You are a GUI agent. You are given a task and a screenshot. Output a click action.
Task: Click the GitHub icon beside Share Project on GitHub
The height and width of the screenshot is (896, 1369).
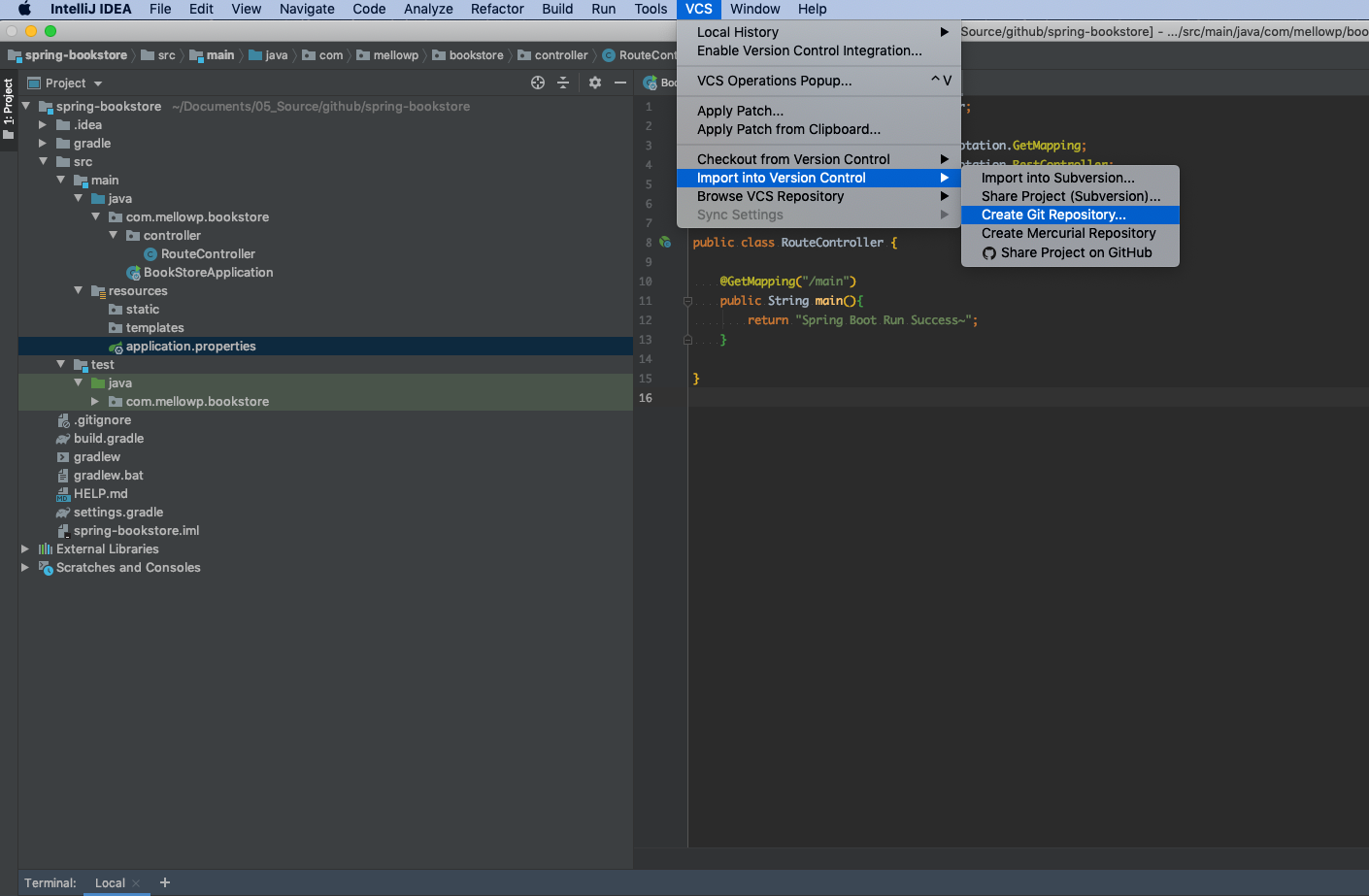pos(989,253)
